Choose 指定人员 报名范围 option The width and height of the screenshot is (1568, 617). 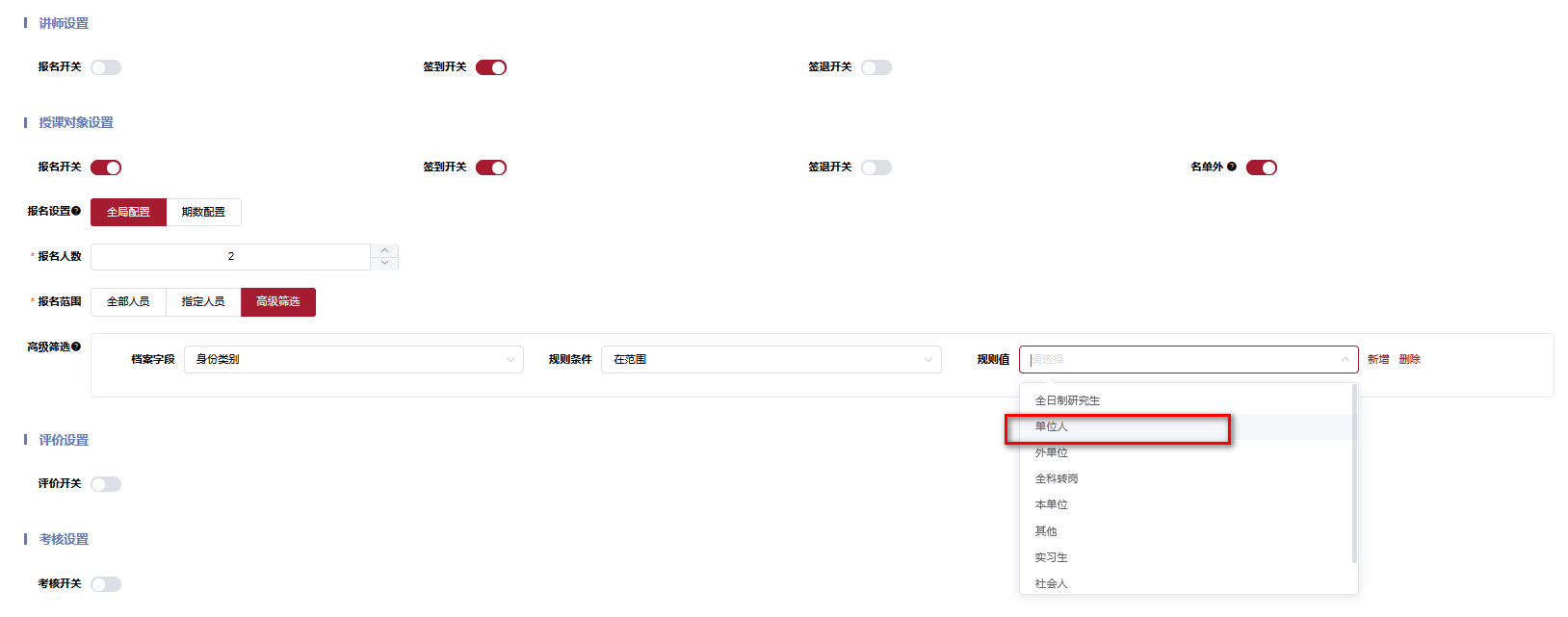203,301
